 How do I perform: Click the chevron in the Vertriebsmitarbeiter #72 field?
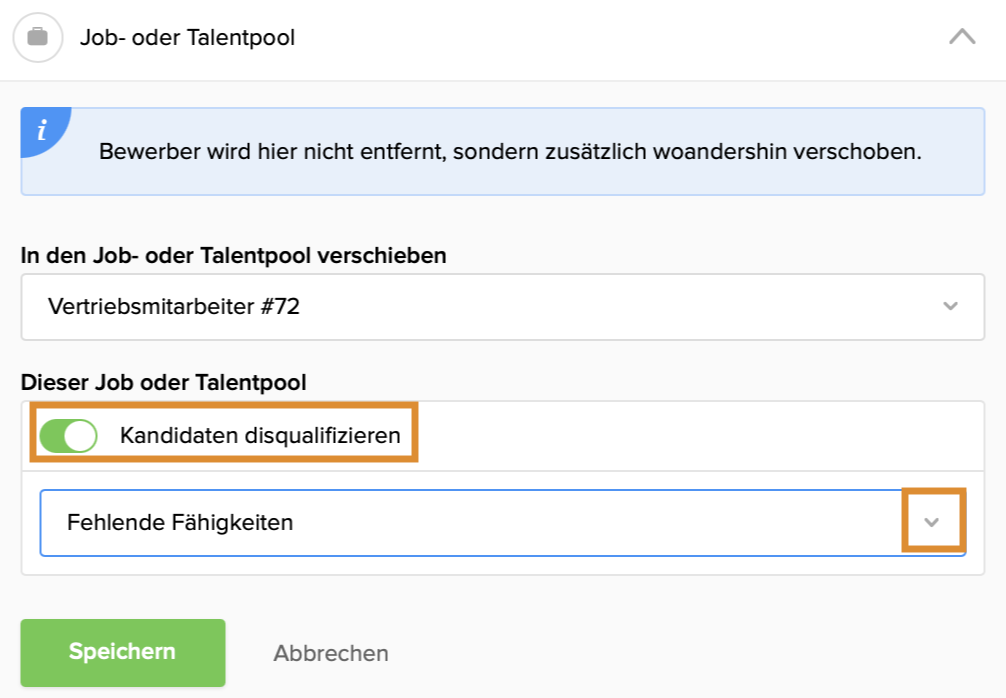tap(951, 306)
